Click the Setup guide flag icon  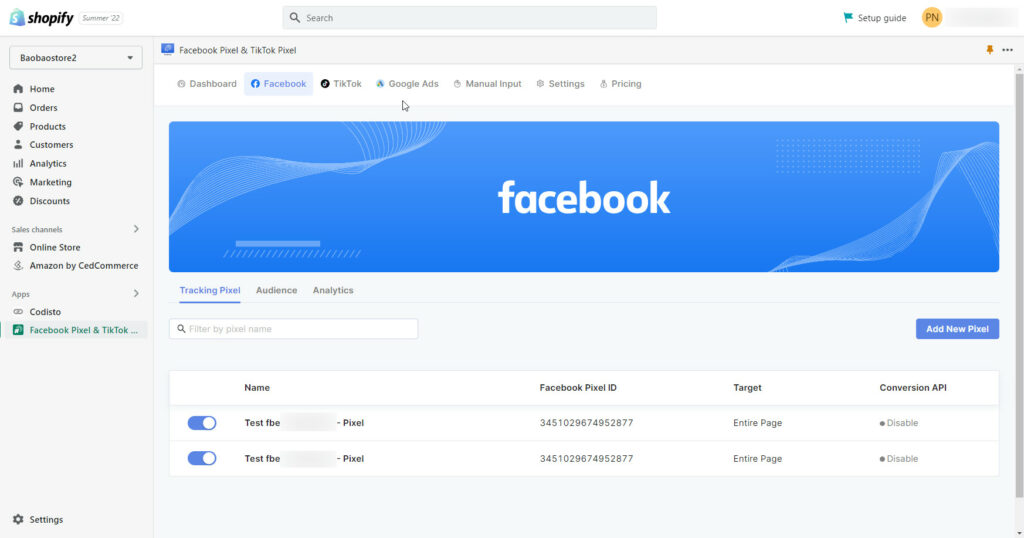point(848,18)
